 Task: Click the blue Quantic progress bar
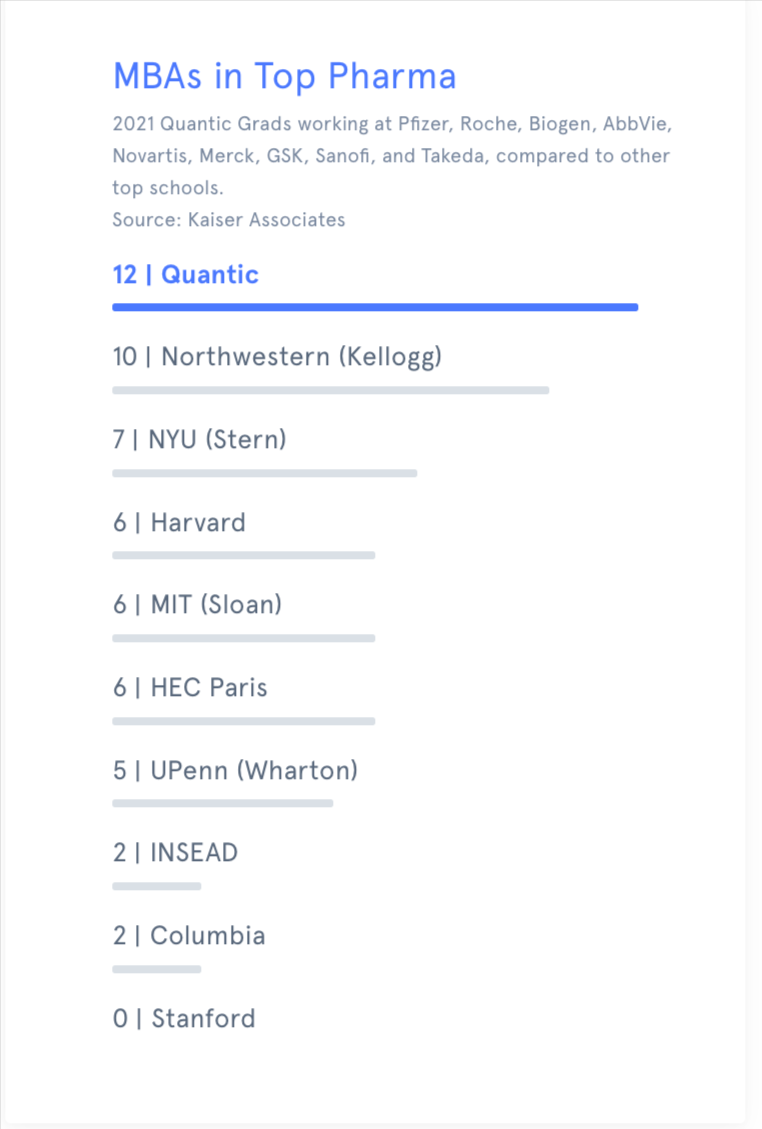[375, 307]
